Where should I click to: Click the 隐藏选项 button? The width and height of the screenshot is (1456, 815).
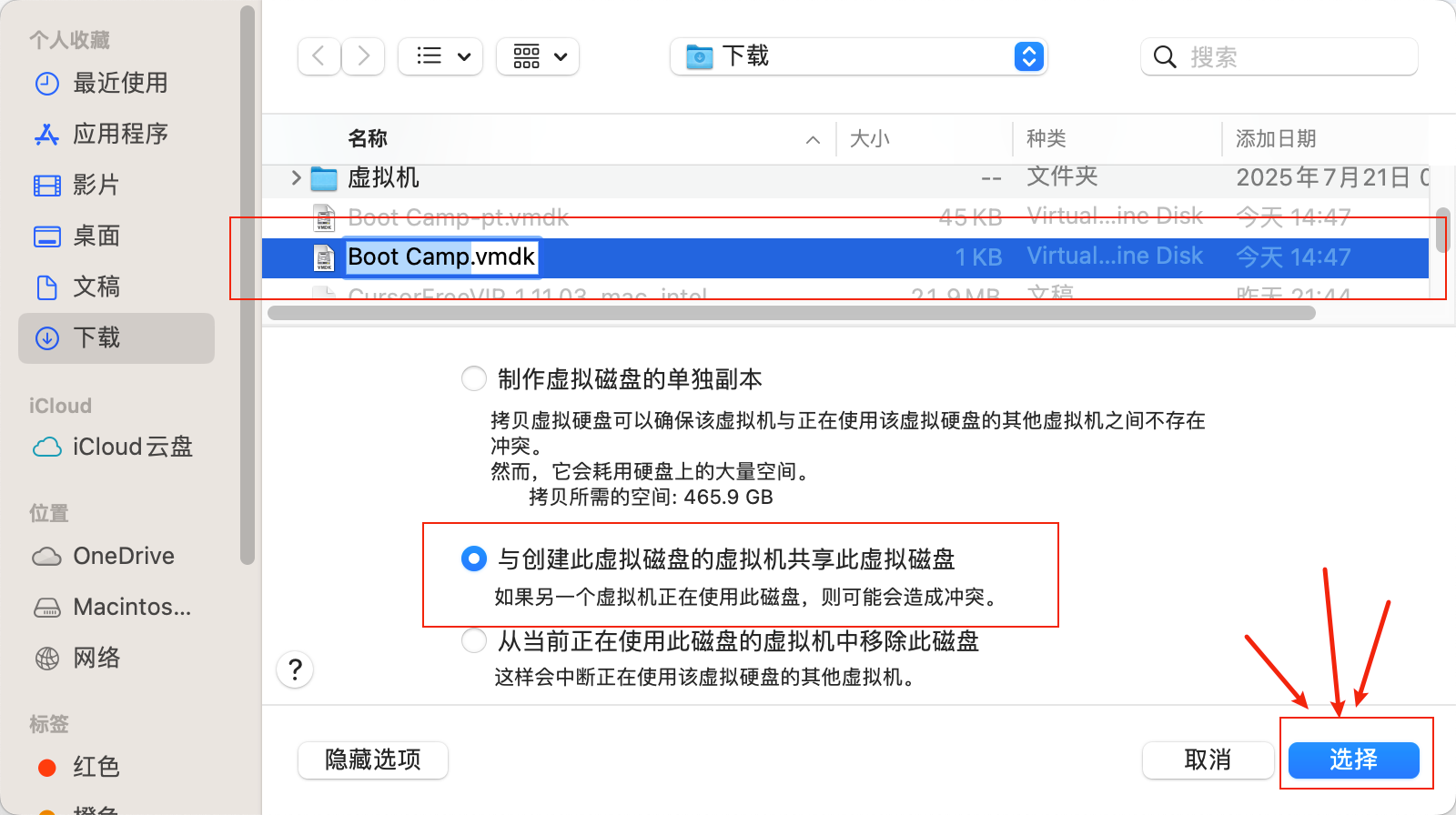coord(373,760)
